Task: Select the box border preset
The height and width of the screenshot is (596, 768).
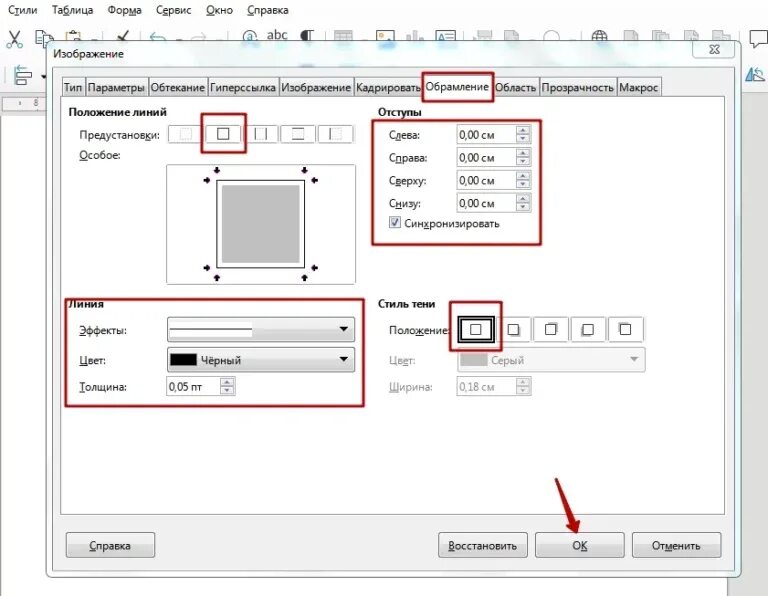Action: coord(223,134)
